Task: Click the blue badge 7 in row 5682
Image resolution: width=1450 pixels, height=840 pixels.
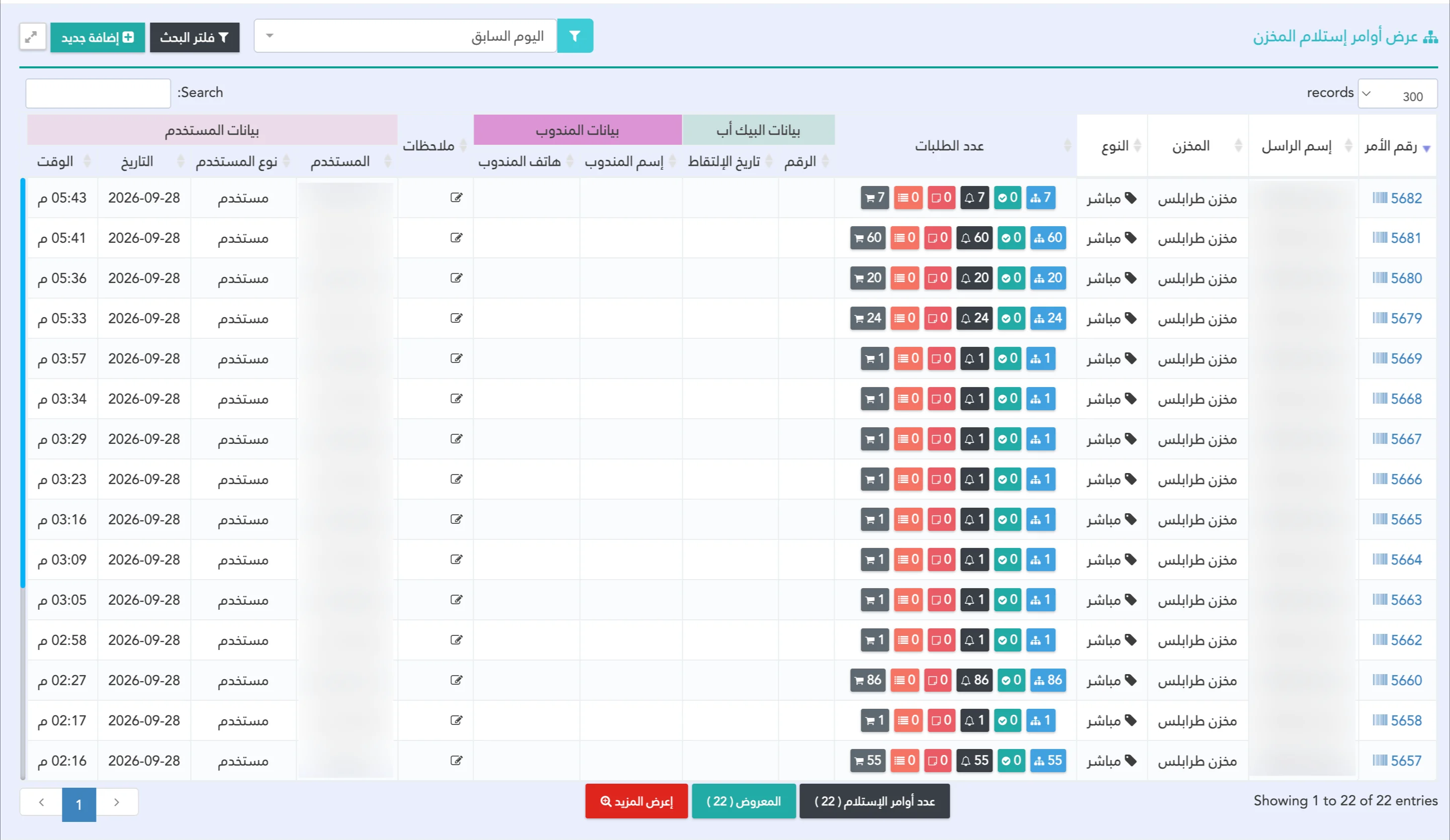Action: point(1041,198)
